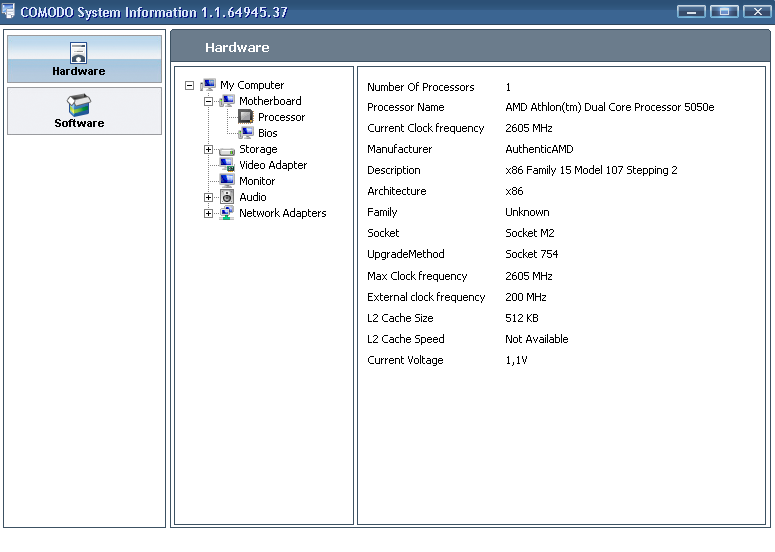775x552 pixels.
Task: Click the UpgradeMethod label
Action: (x=406, y=255)
